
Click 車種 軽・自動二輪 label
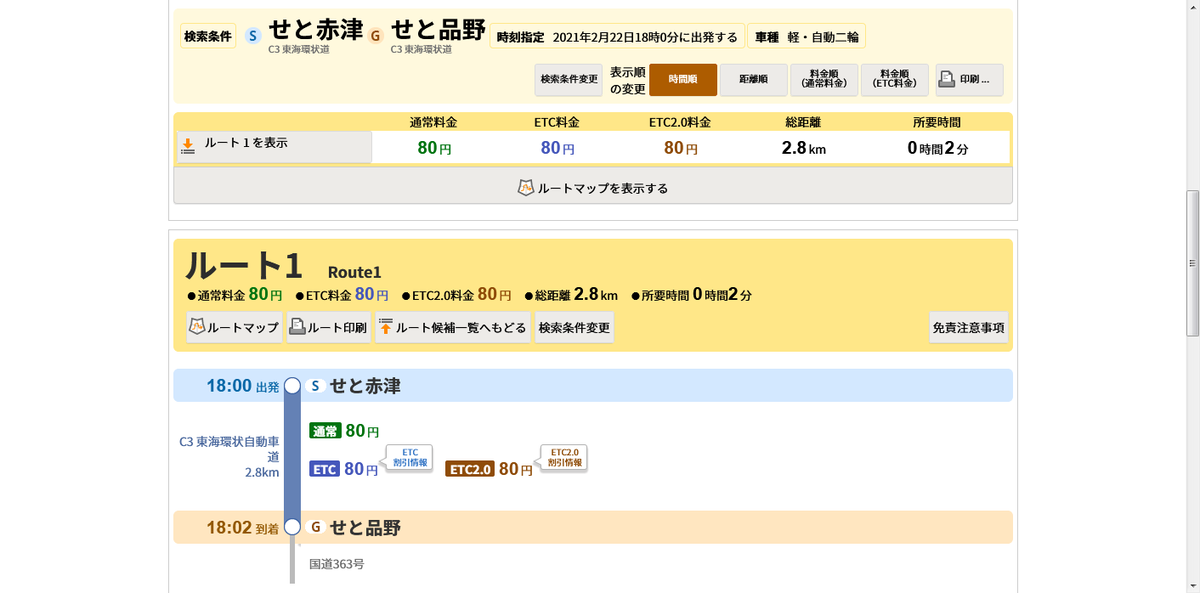click(806, 37)
